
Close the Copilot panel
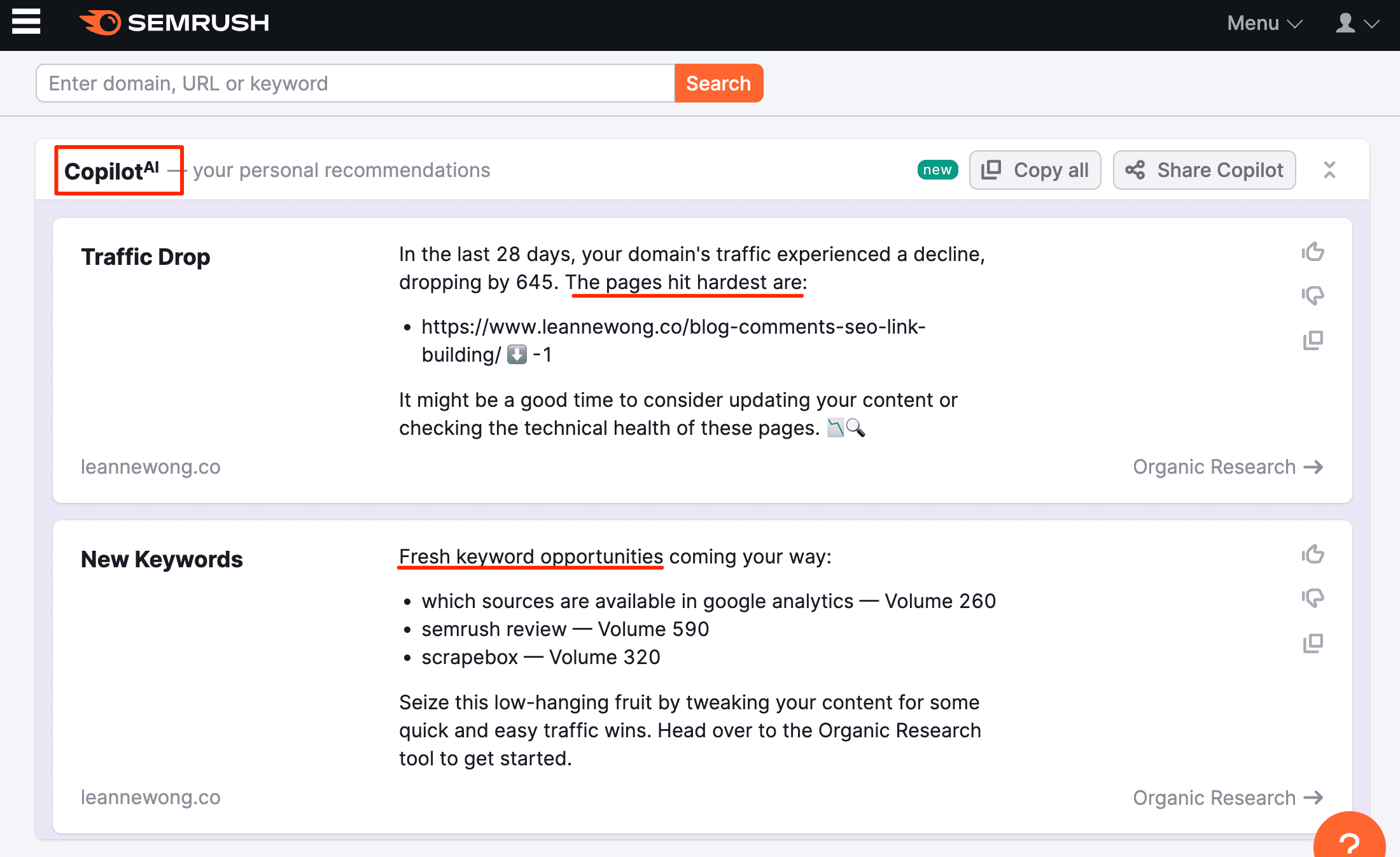pos(1329,170)
